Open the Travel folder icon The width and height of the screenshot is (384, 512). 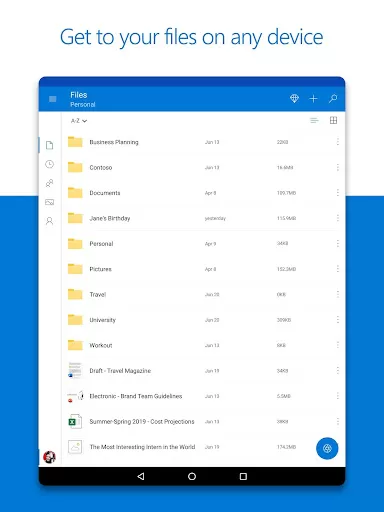75,294
